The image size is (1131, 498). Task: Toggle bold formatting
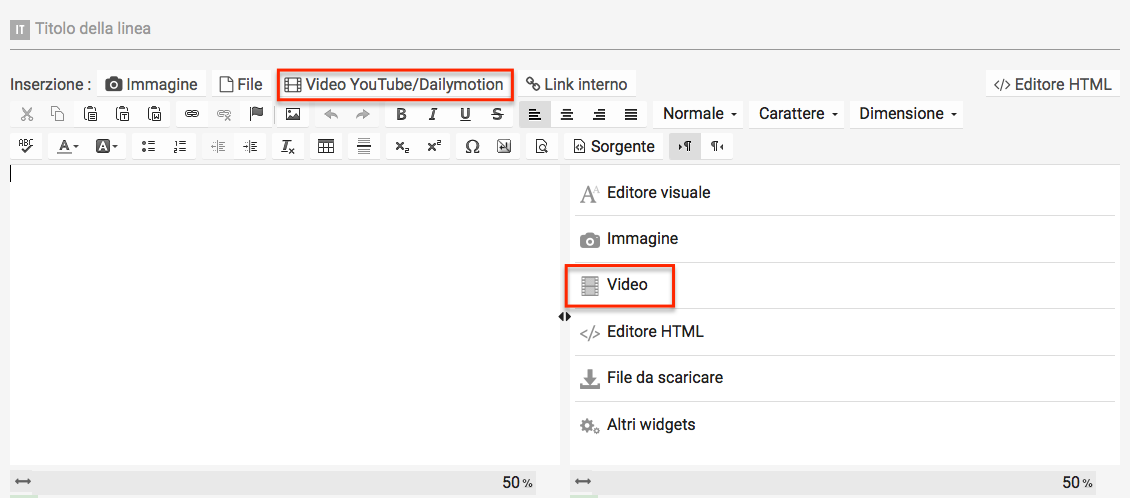coord(402,114)
